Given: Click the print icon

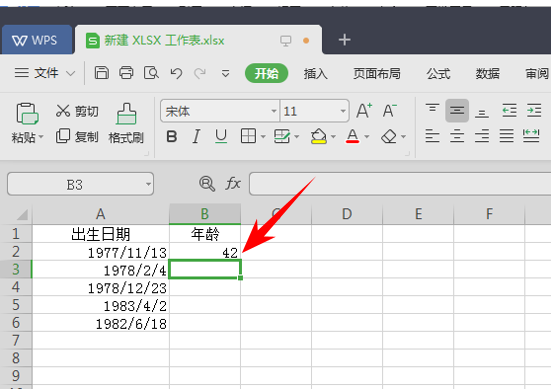Looking at the screenshot, I should tap(126, 73).
